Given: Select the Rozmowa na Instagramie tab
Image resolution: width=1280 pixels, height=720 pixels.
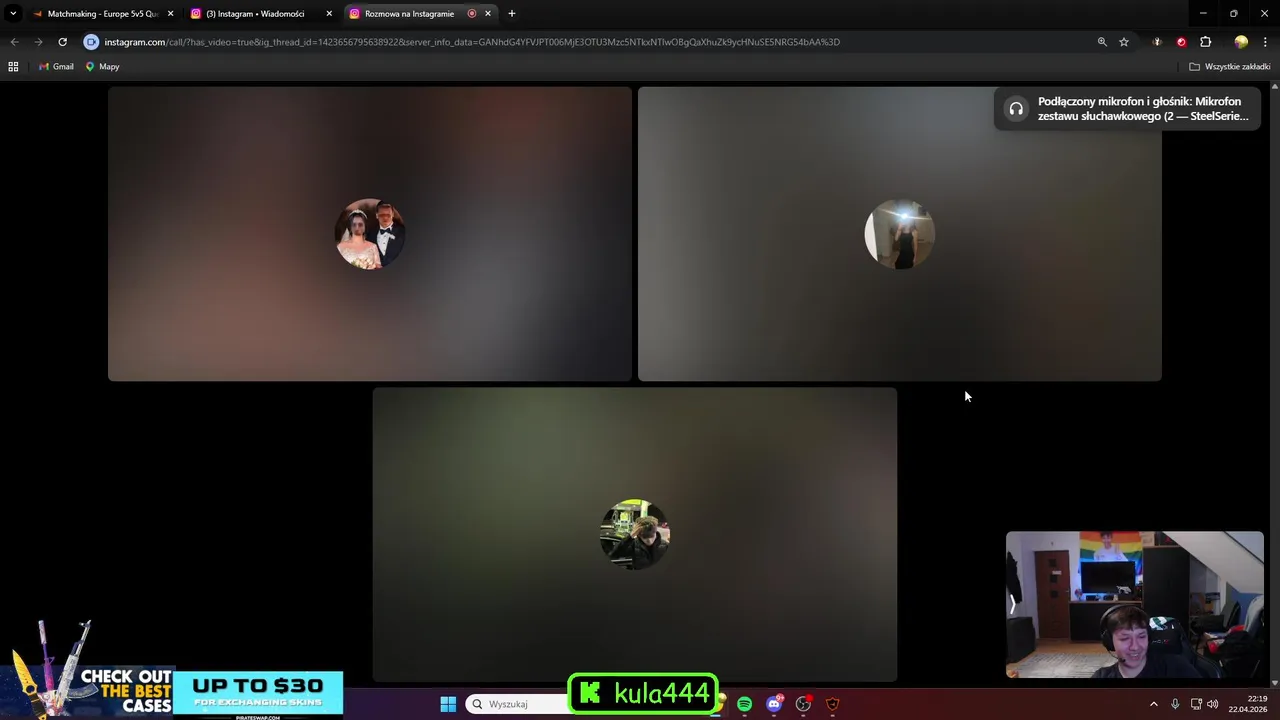Looking at the screenshot, I should click(409, 14).
